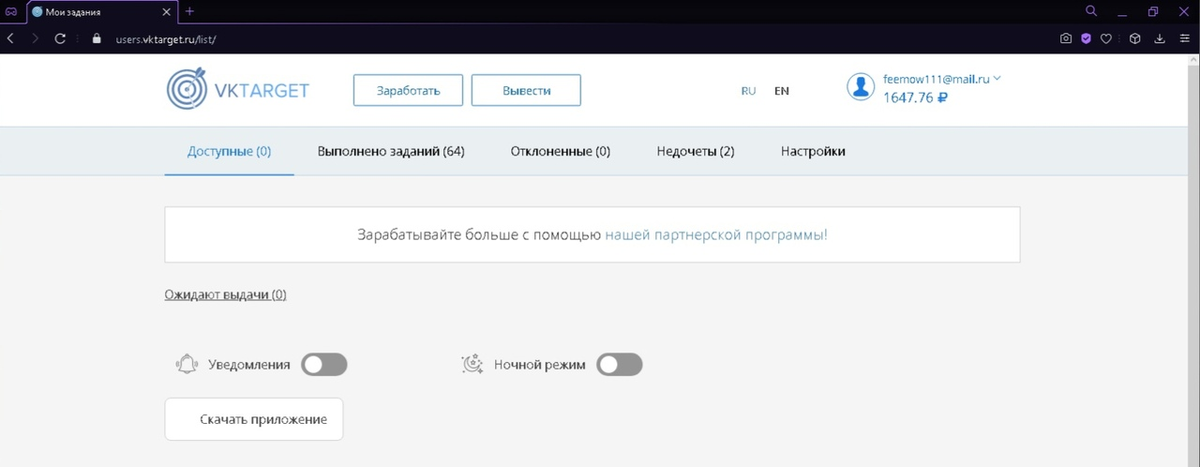Image resolution: width=1200 pixels, height=467 pixels.
Task: Click the Ожидают выдачи (0) link
Action: coord(225,295)
